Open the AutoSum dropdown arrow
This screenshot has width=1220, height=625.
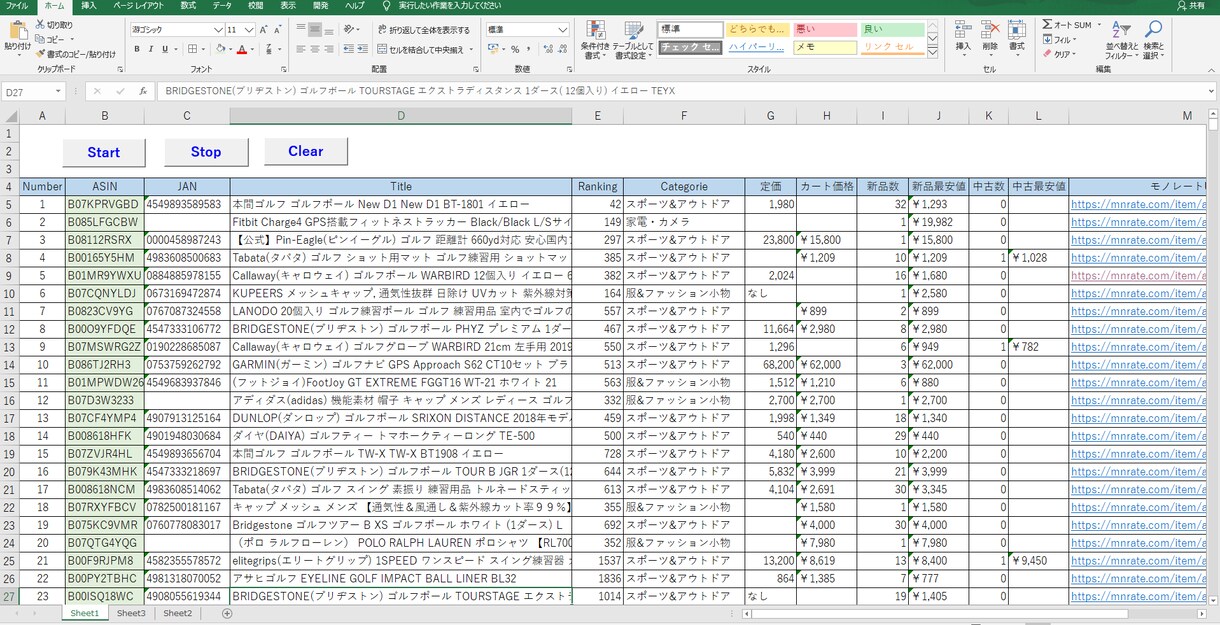[x=1099, y=25]
